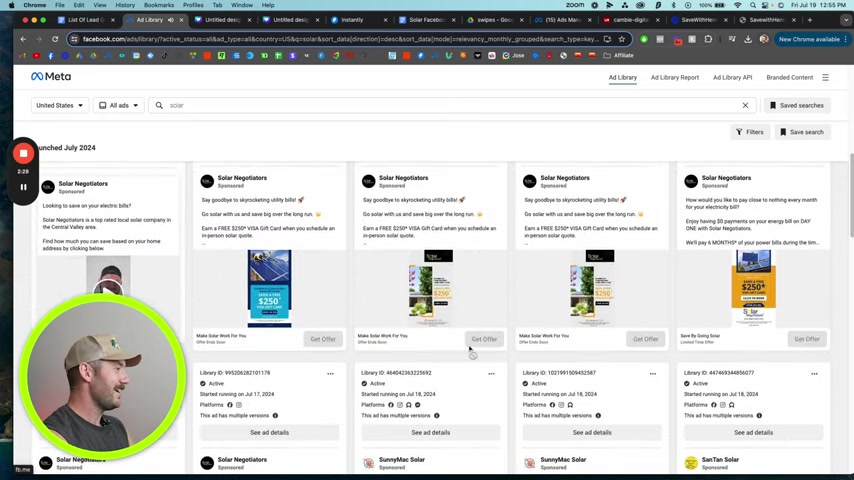854x480 pixels.
Task: Open the All ads category dropdown
Action: (119, 105)
